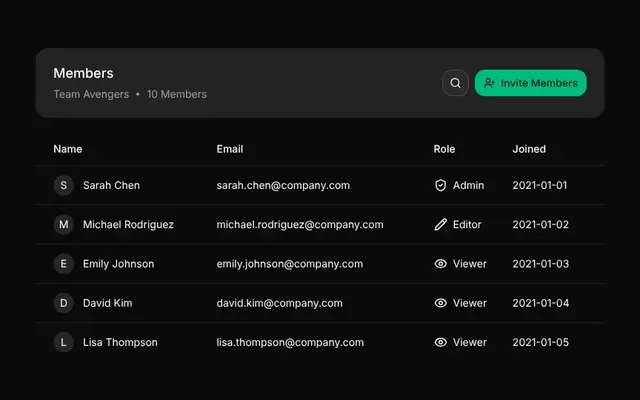Click the 10 Members count text
This screenshot has width=640, height=400.
(x=177, y=94)
